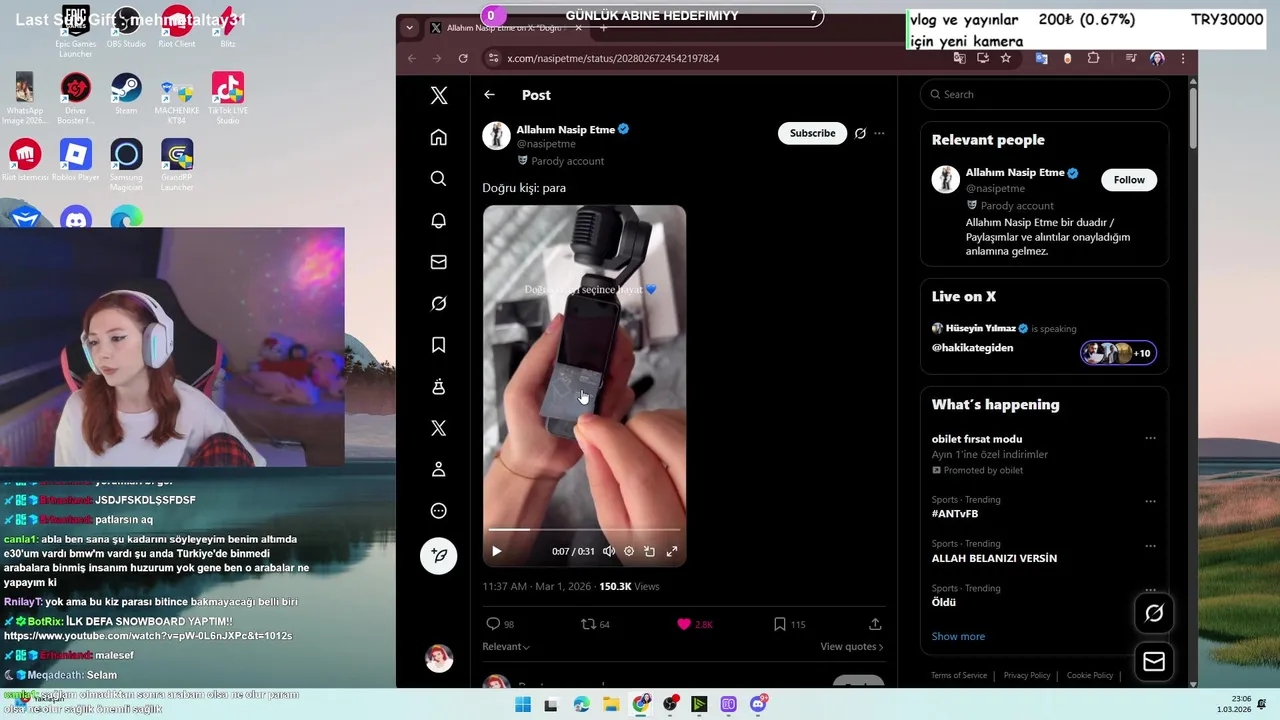Open post's three-dot more options
Image resolution: width=1280 pixels, height=720 pixels.
point(879,133)
